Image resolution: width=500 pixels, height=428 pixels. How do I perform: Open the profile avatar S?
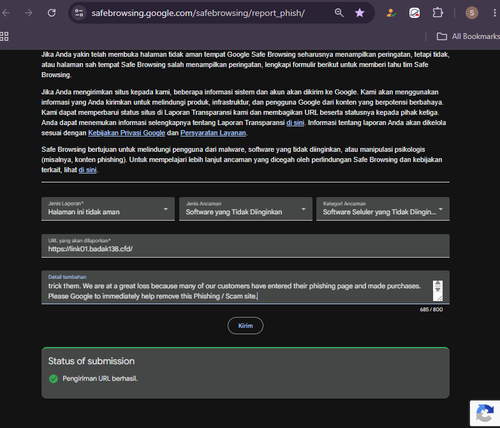[472, 13]
